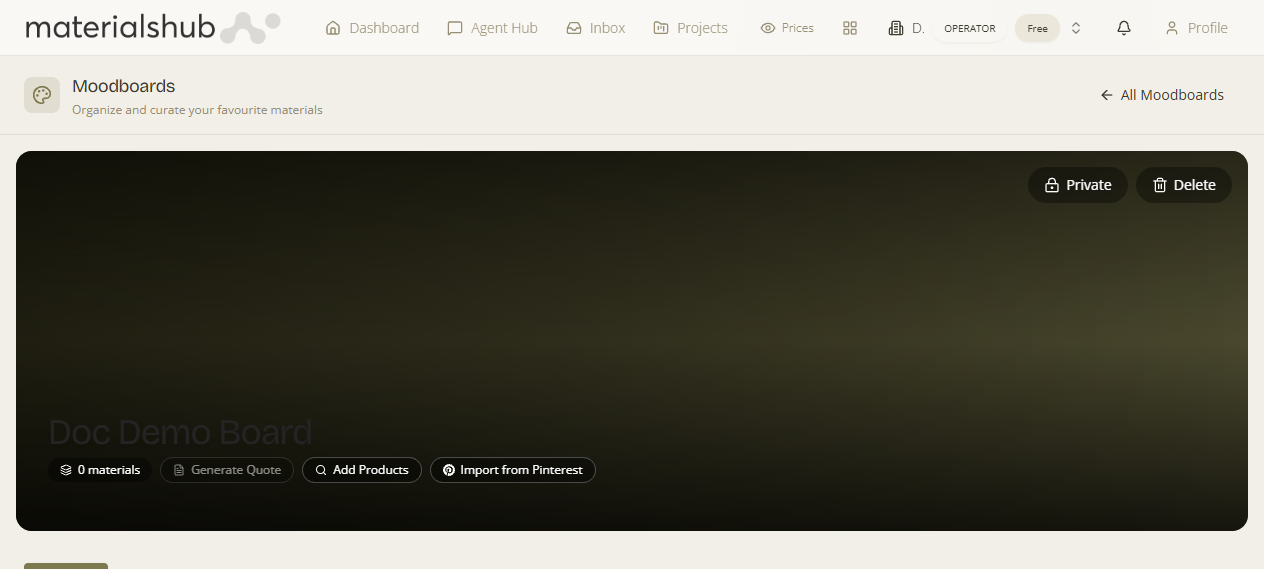Navigate to Projects
Viewport: 1264px width, 569px height.
[x=691, y=28]
